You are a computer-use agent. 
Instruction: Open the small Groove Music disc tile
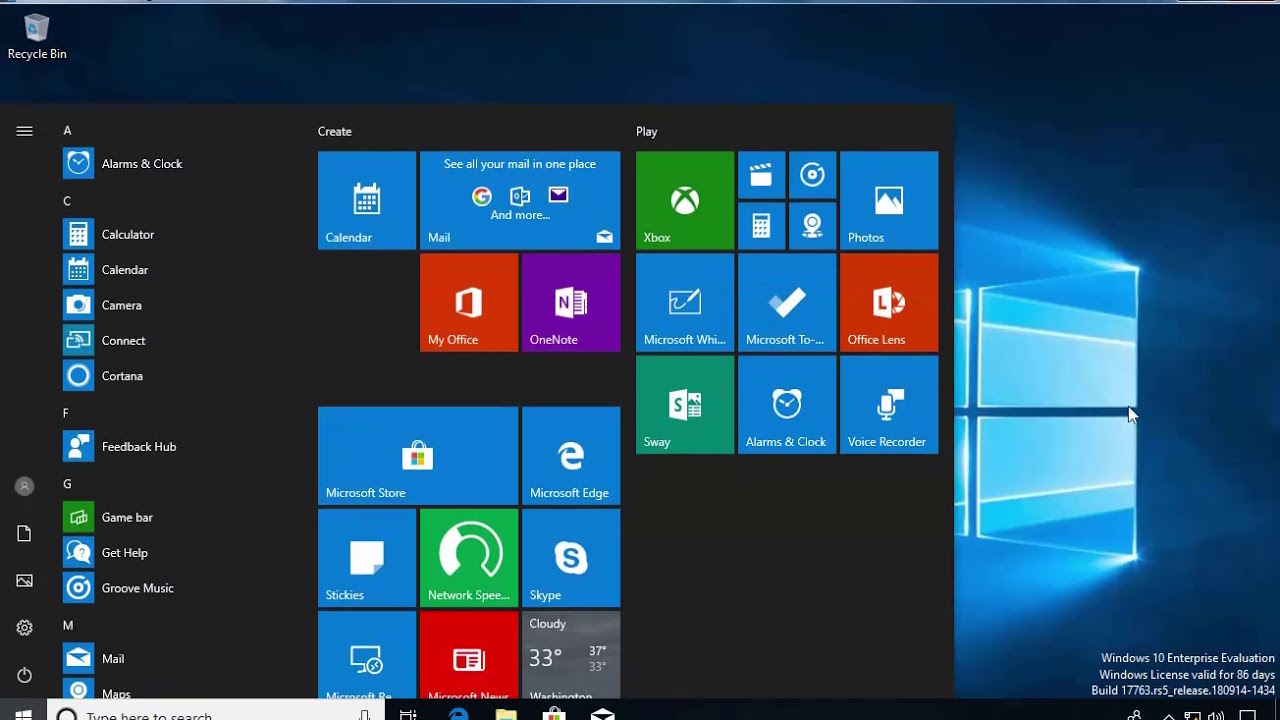pos(812,175)
